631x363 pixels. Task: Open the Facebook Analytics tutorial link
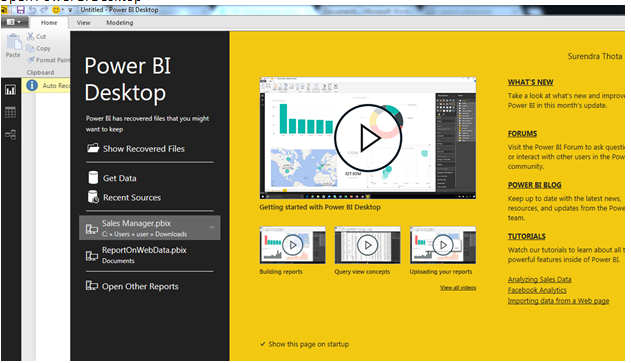click(537, 290)
